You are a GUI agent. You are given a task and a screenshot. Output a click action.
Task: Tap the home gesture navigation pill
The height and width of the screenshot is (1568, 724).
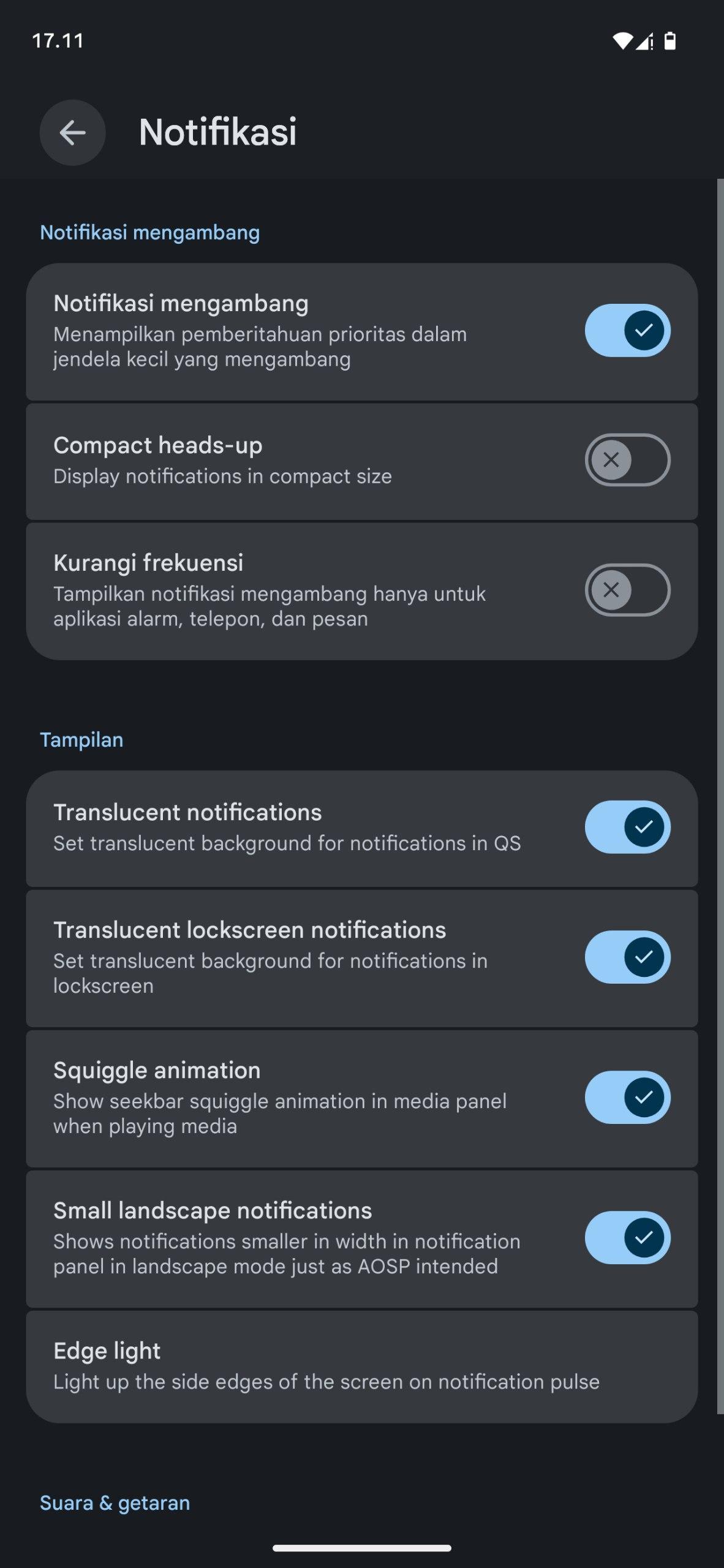[361, 1548]
